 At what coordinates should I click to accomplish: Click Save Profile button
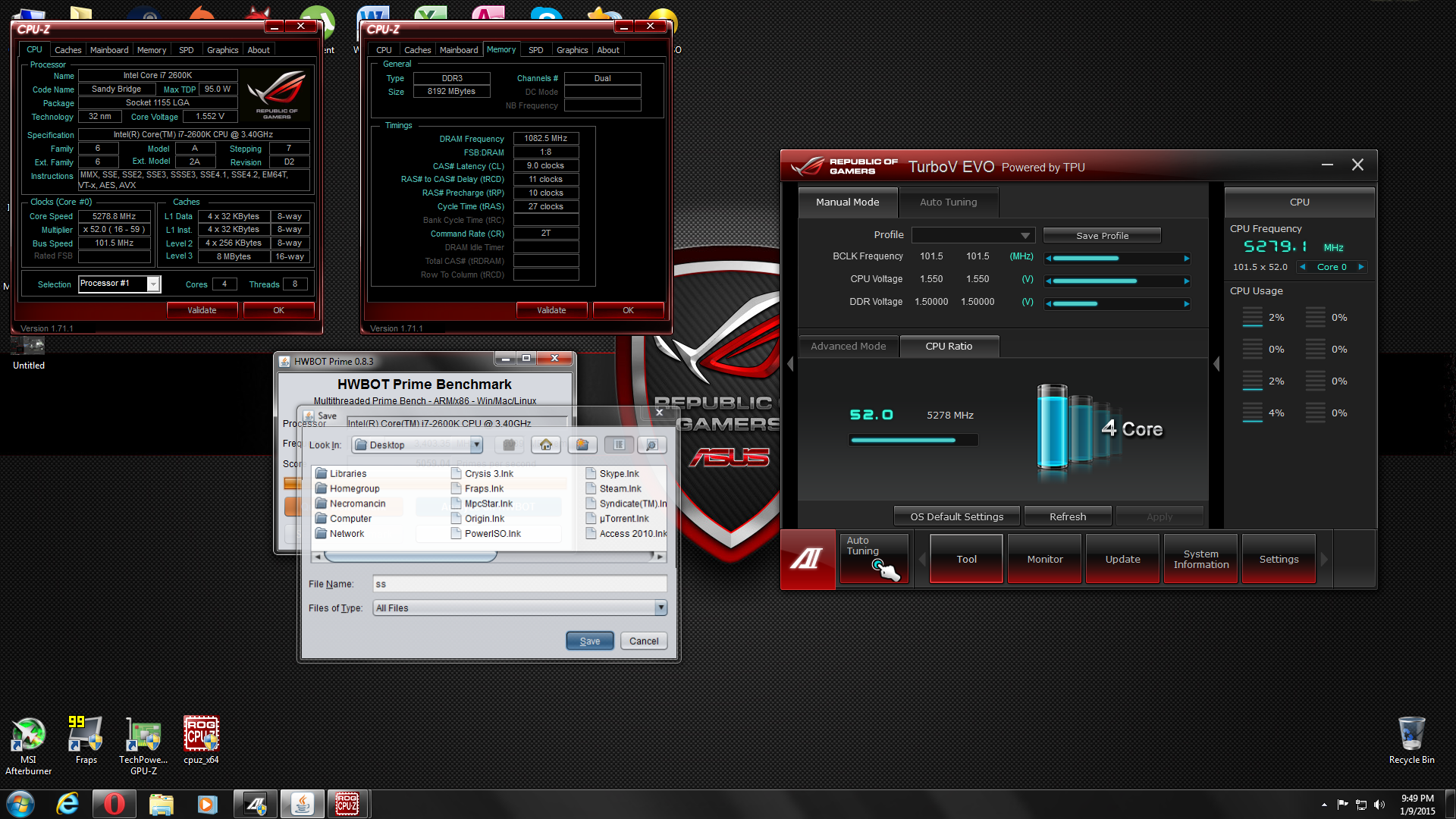pyautogui.click(x=1102, y=235)
